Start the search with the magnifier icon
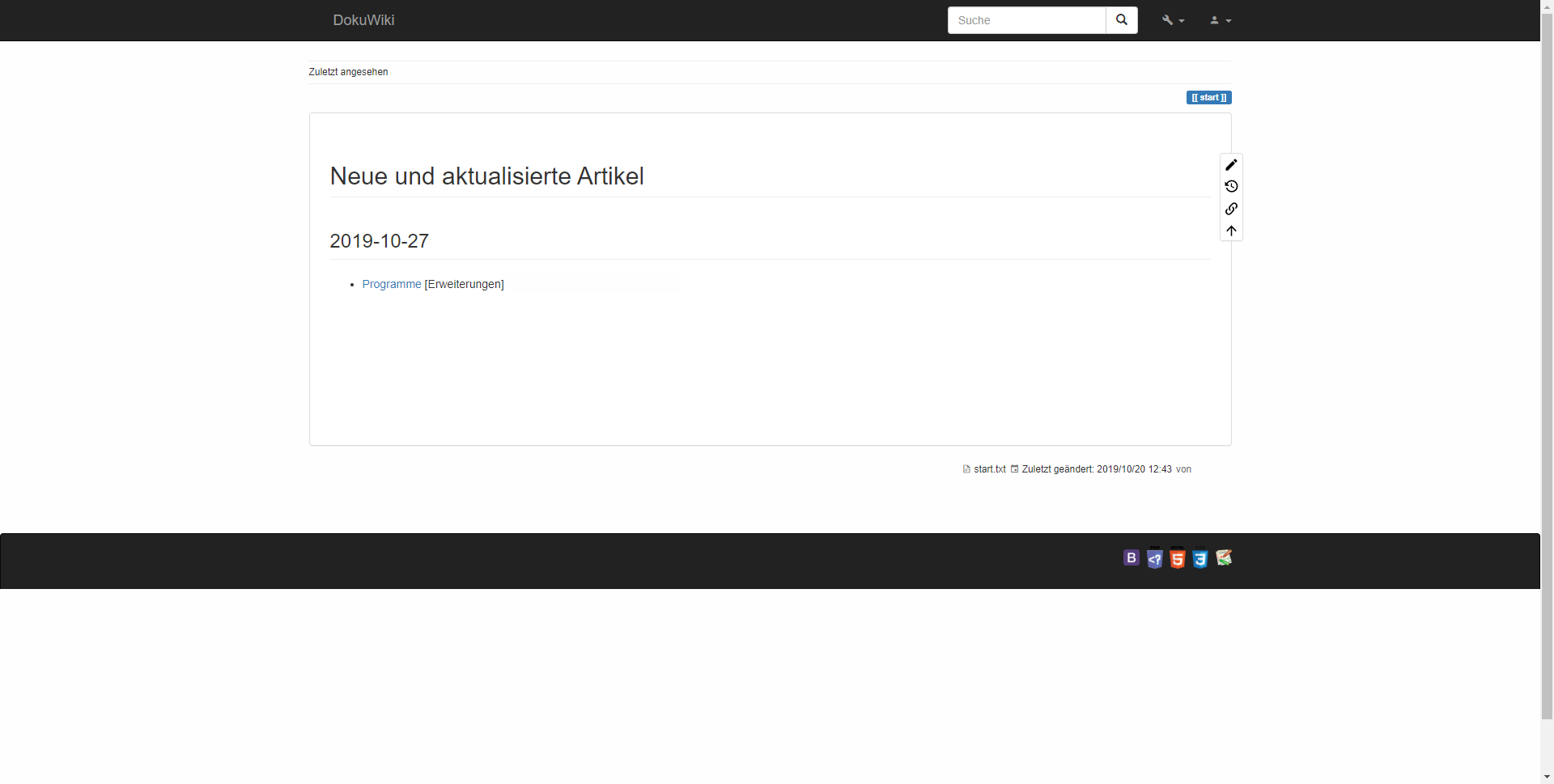 (1121, 19)
